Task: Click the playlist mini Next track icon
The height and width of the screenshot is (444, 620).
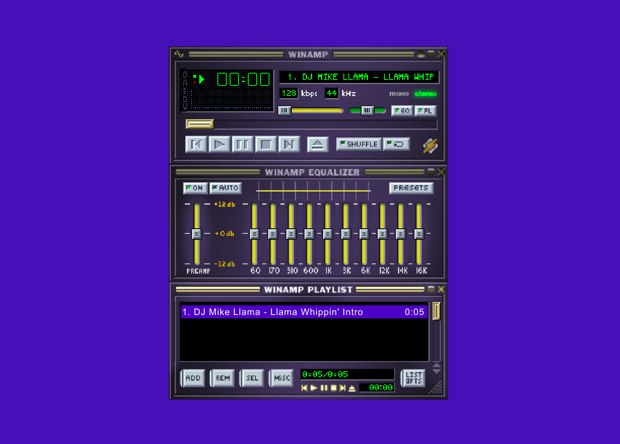Action: coord(343,388)
